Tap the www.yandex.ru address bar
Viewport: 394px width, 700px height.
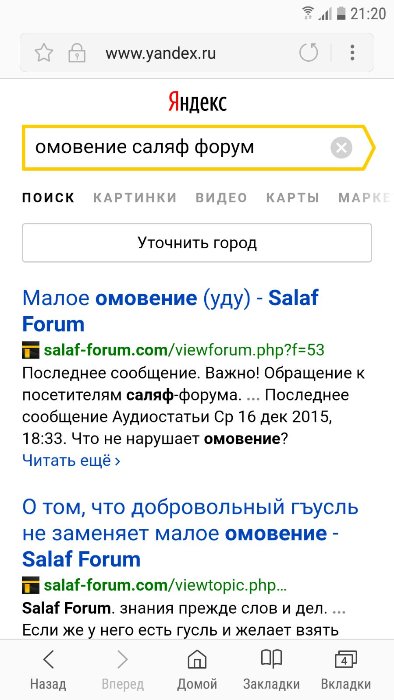(x=161, y=54)
